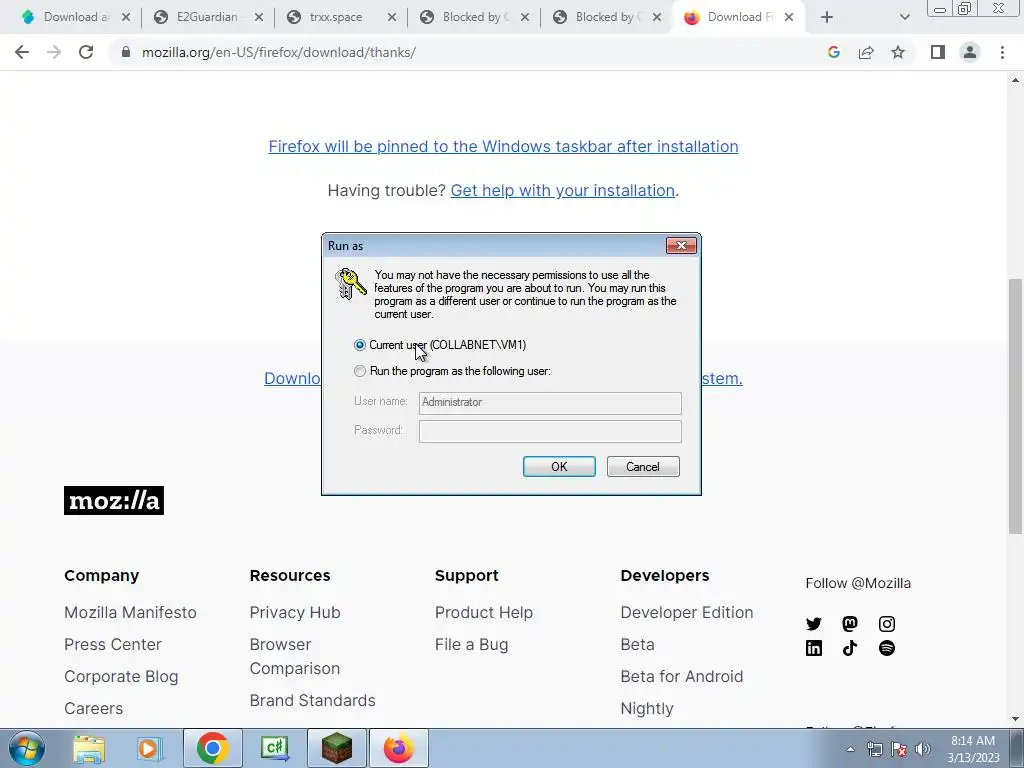Open Corporate Blog link

click(121, 677)
